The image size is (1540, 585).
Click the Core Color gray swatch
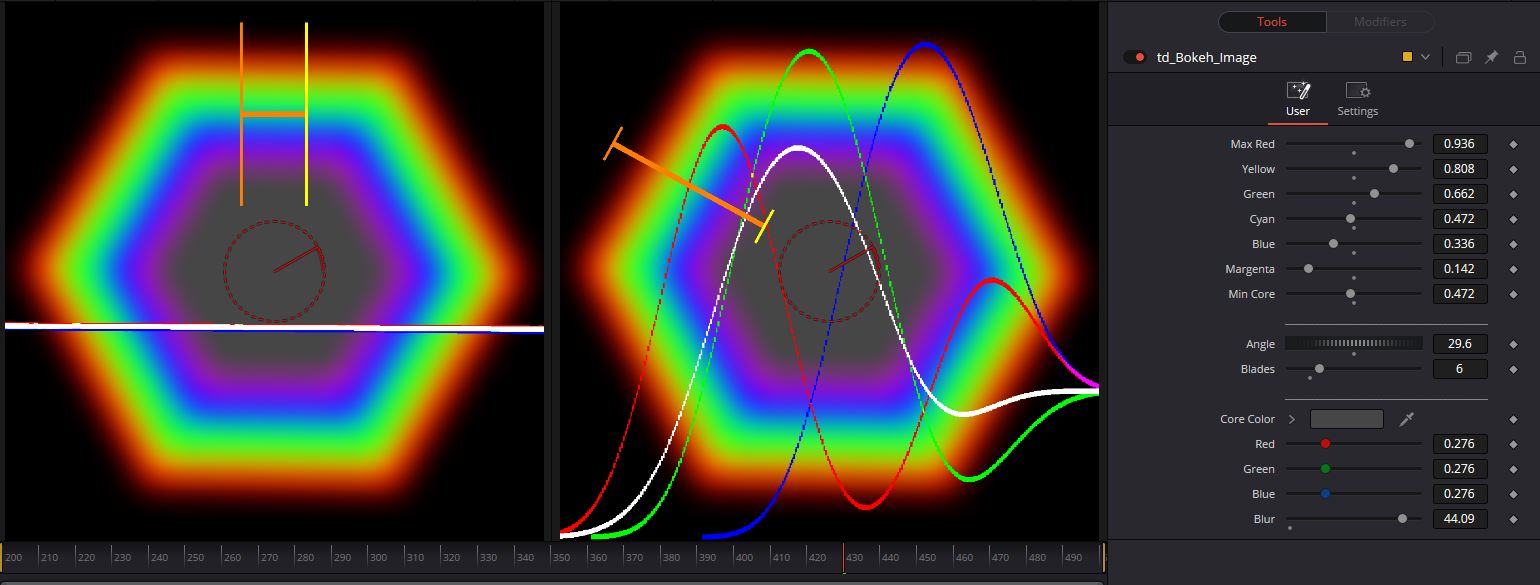pyautogui.click(x=1347, y=419)
